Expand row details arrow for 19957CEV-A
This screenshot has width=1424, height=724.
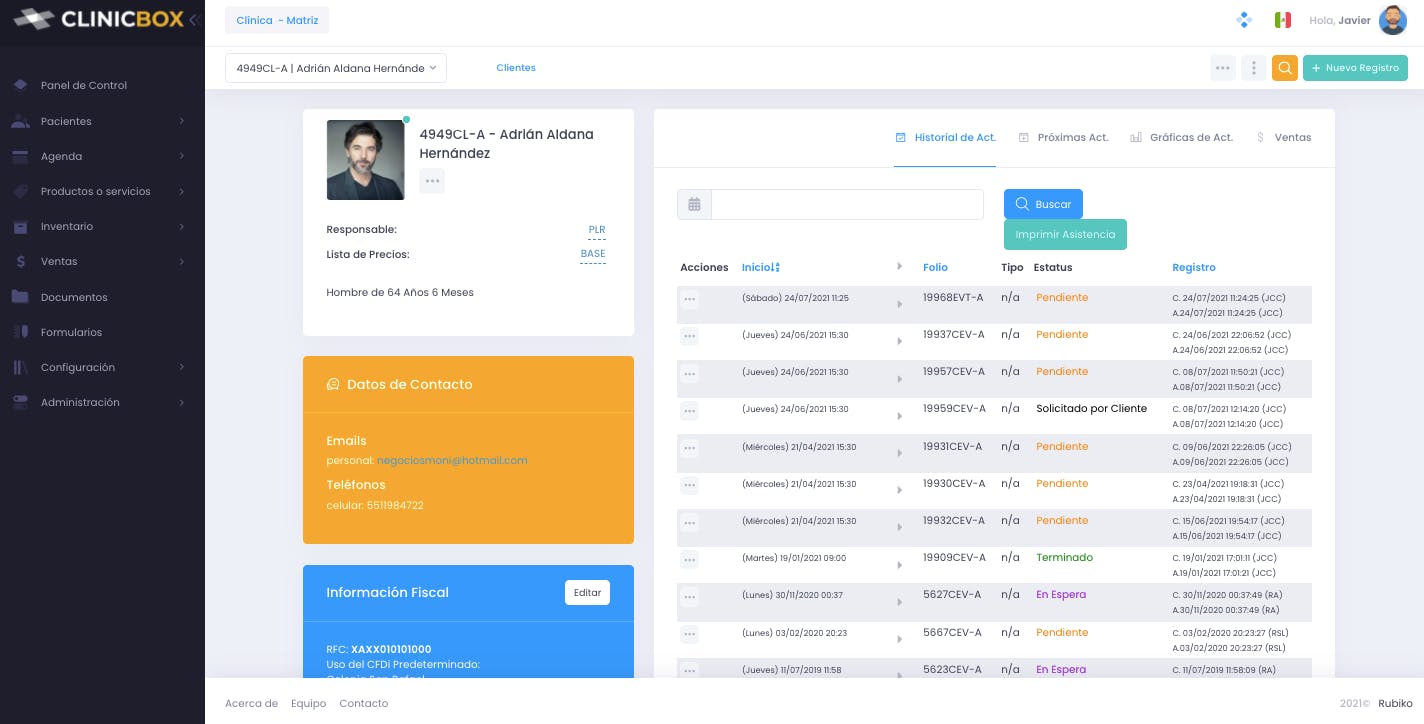[900, 378]
